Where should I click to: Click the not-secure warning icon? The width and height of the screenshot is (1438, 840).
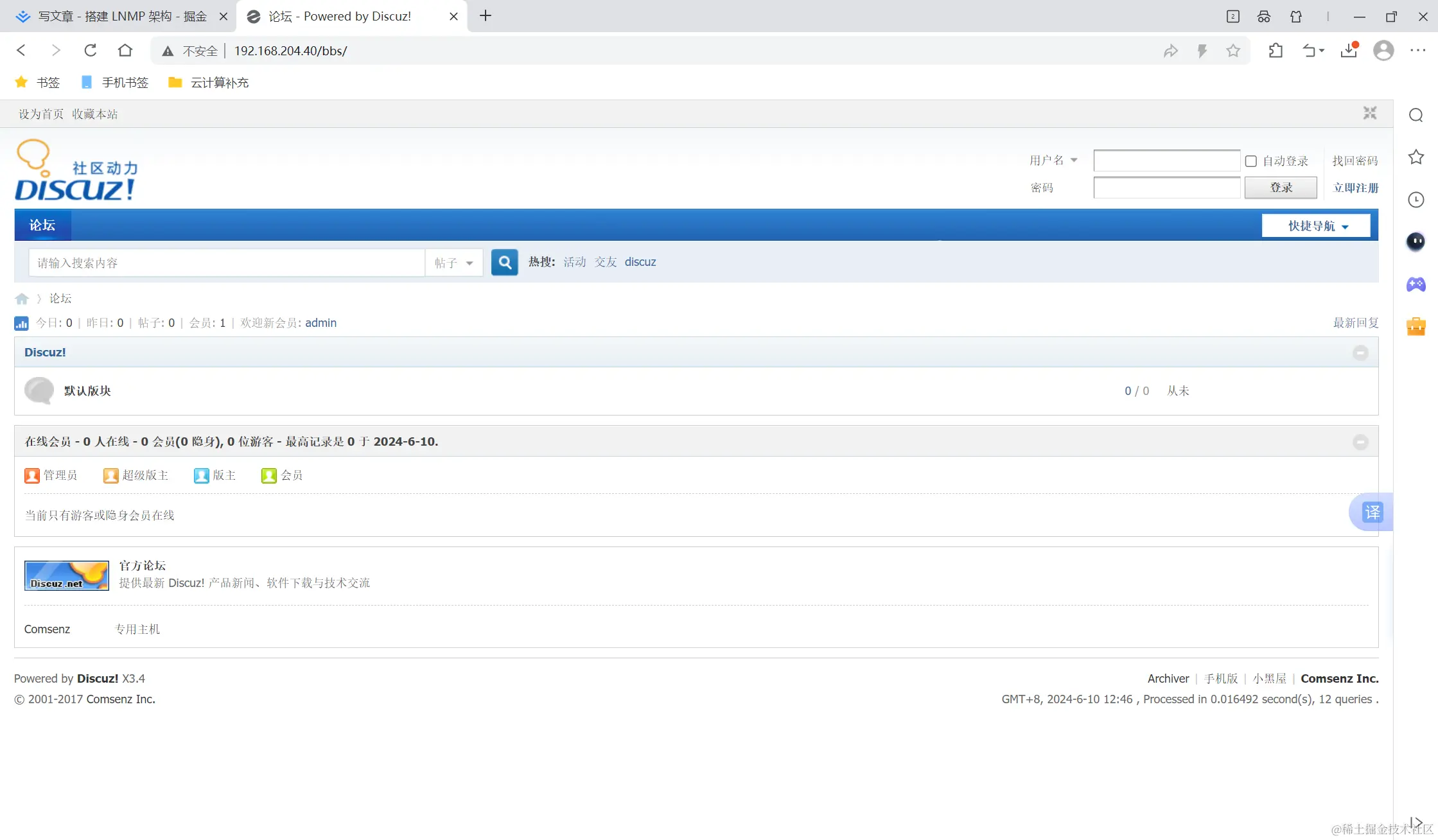168,51
